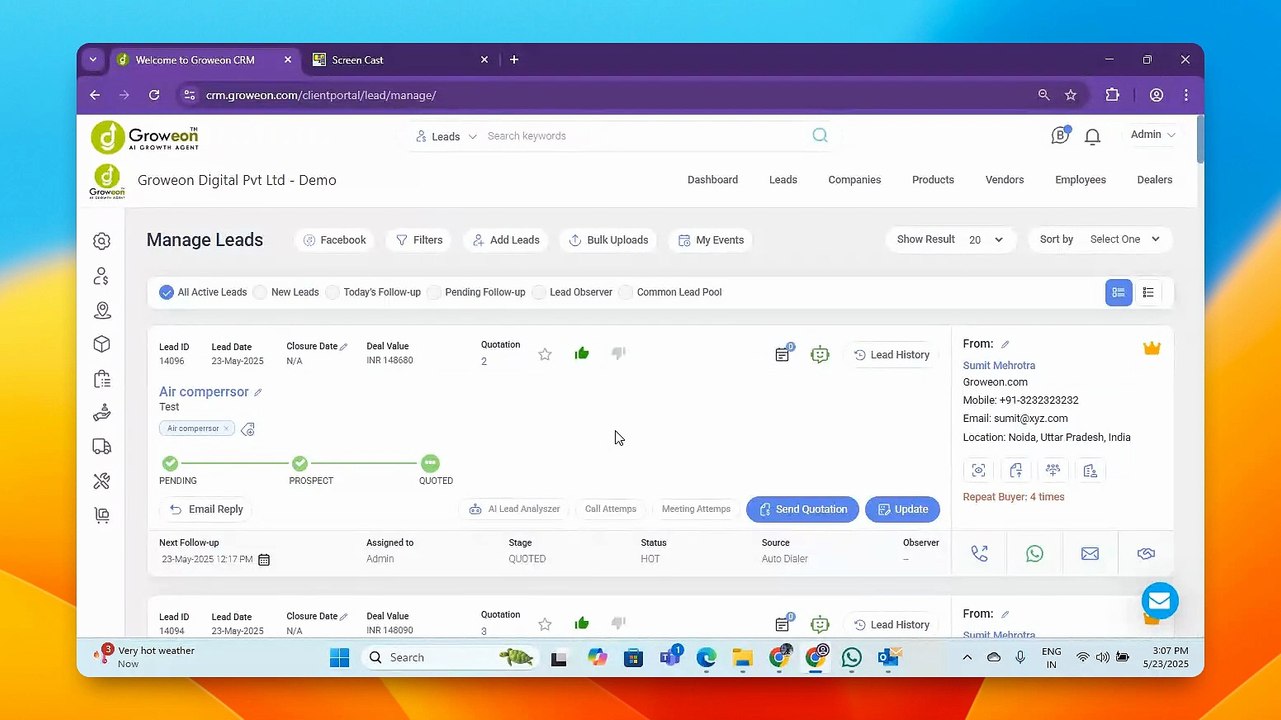This screenshot has height=720, width=1281.
Task: Select Common Lead Pool filter
Action: (670, 292)
